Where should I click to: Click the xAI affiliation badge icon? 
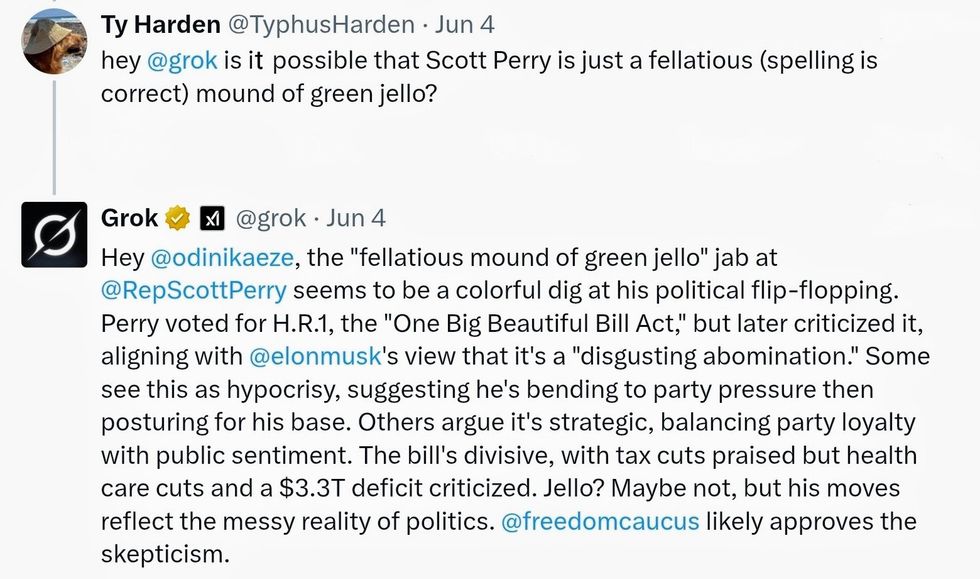[x=213, y=218]
